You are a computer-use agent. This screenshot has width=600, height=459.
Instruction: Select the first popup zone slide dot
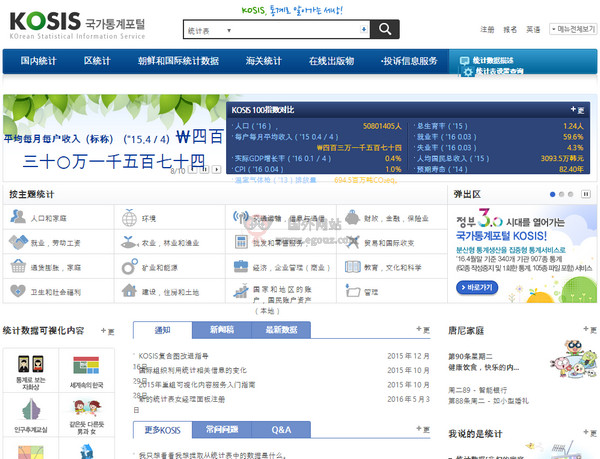552,194
